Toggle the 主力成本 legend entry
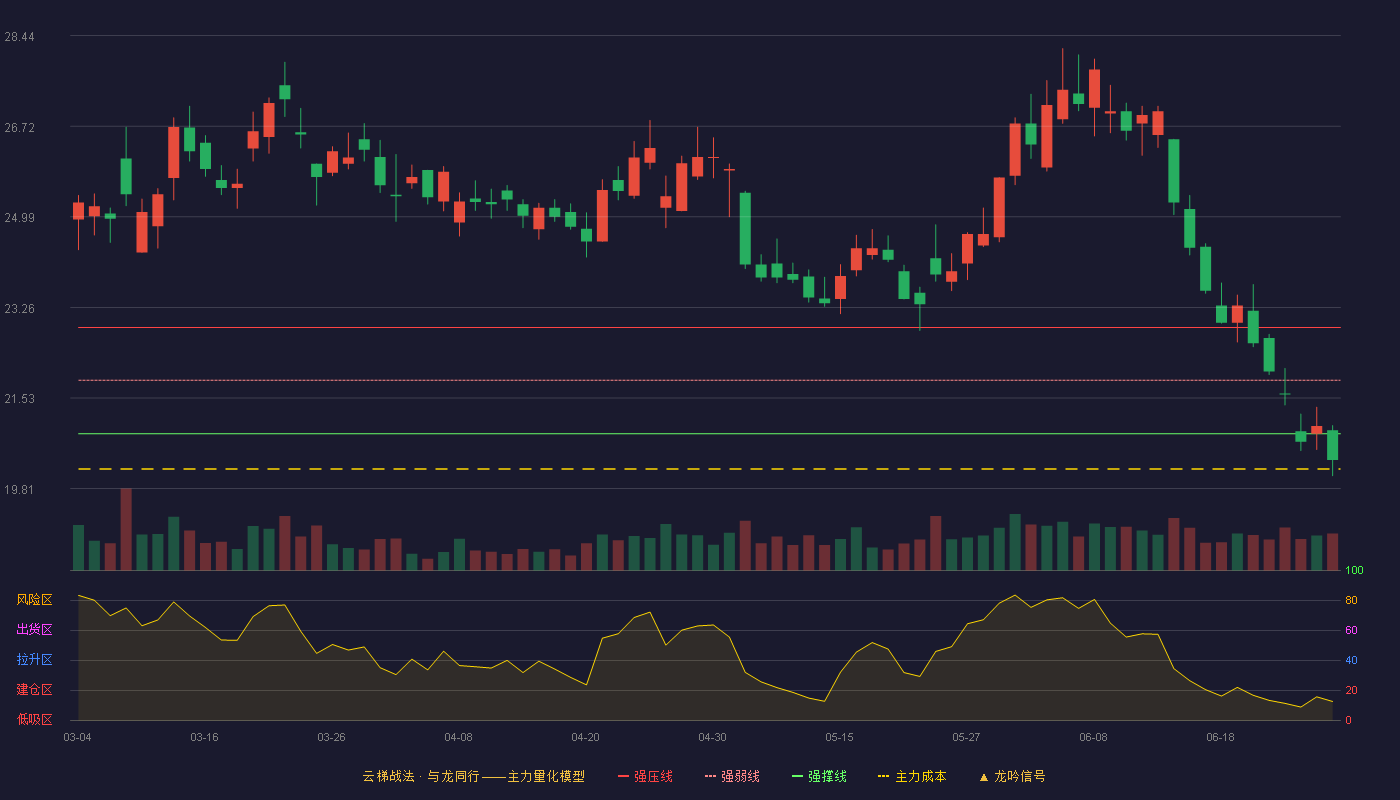1400x800 pixels. click(912, 776)
